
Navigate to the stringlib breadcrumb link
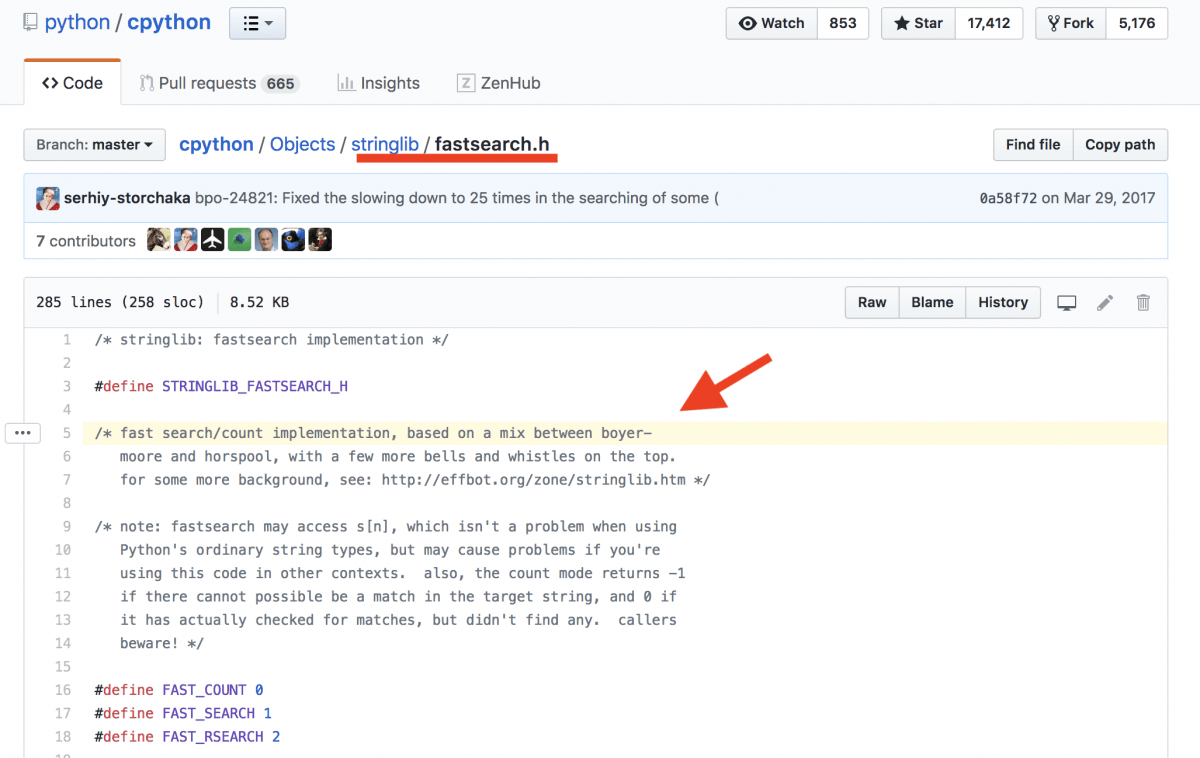385,144
